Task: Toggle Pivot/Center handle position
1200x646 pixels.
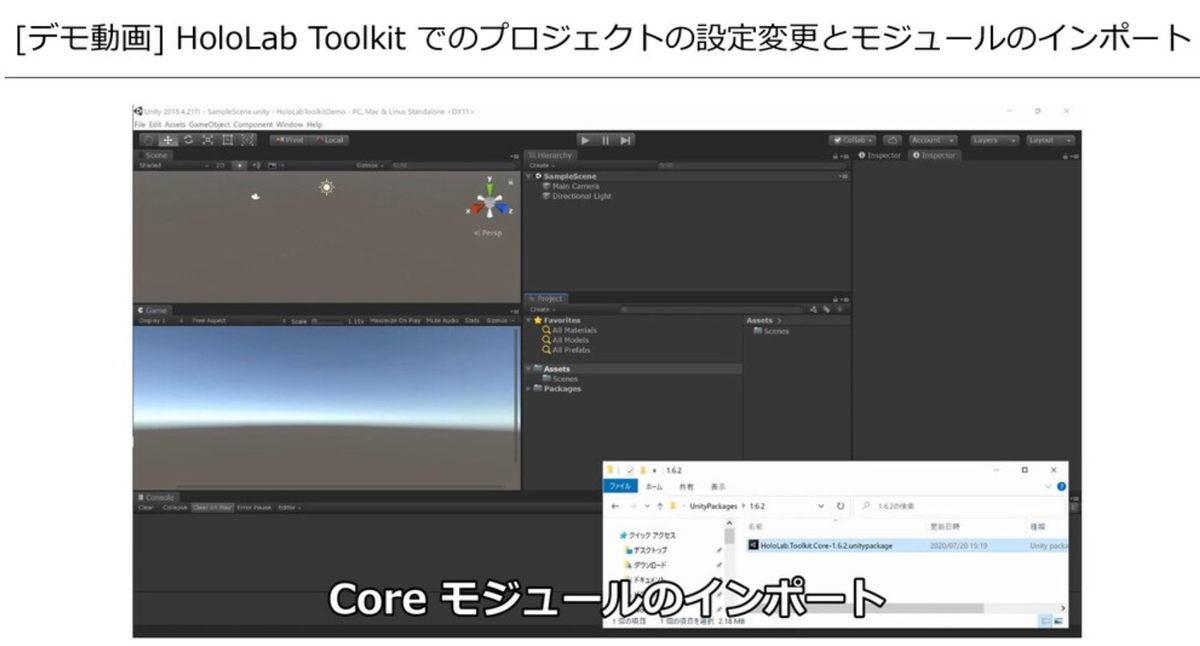Action: 290,140
